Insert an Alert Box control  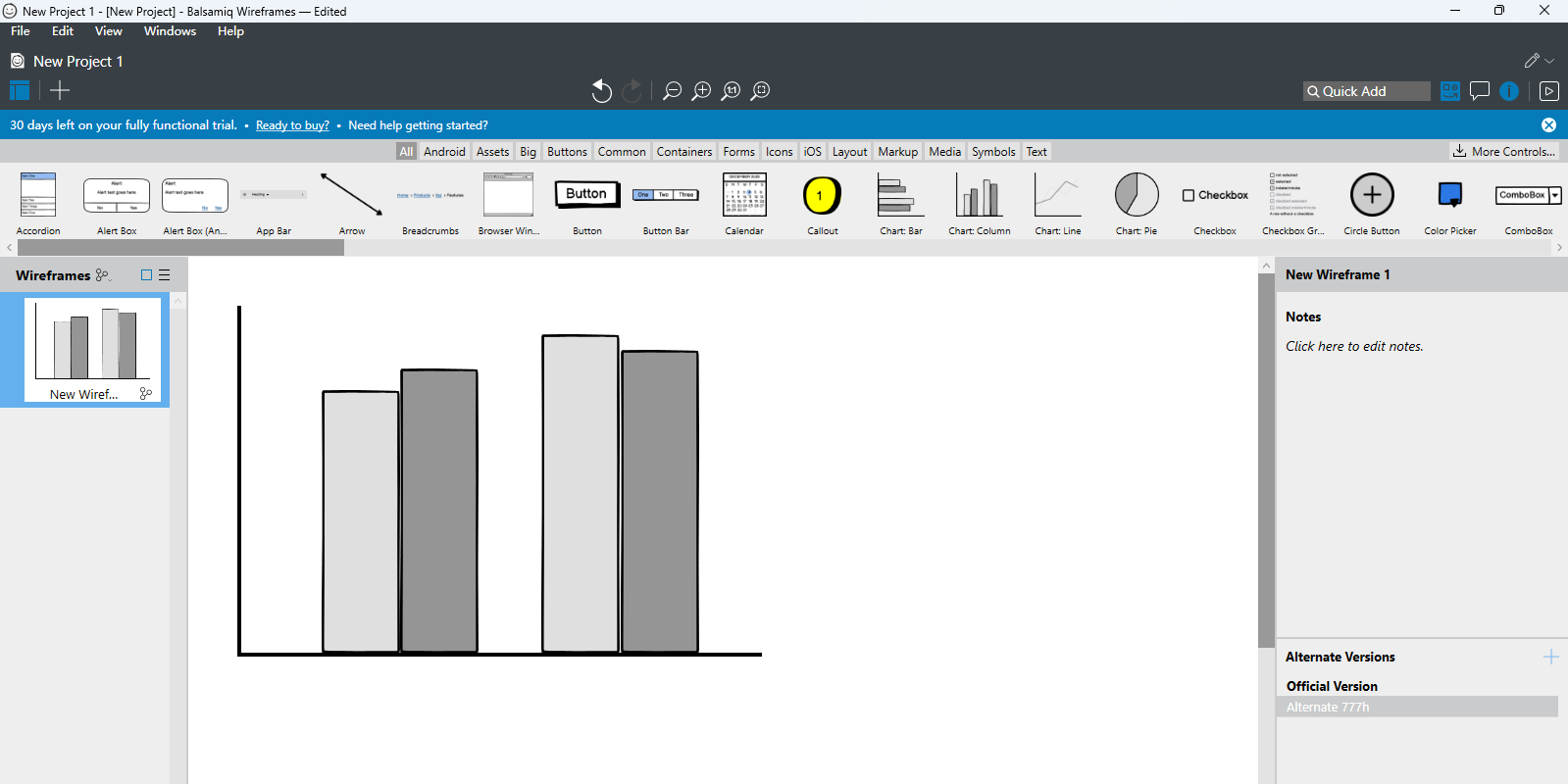click(117, 204)
